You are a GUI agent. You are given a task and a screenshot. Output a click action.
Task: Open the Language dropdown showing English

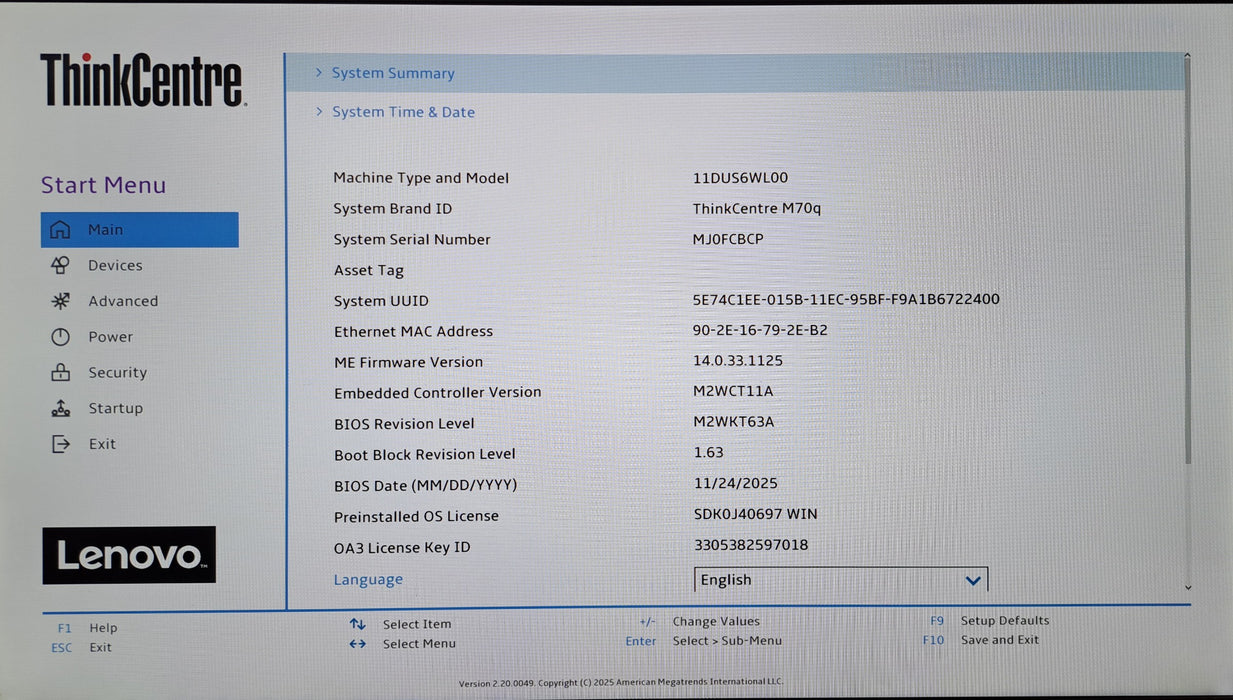pos(841,580)
